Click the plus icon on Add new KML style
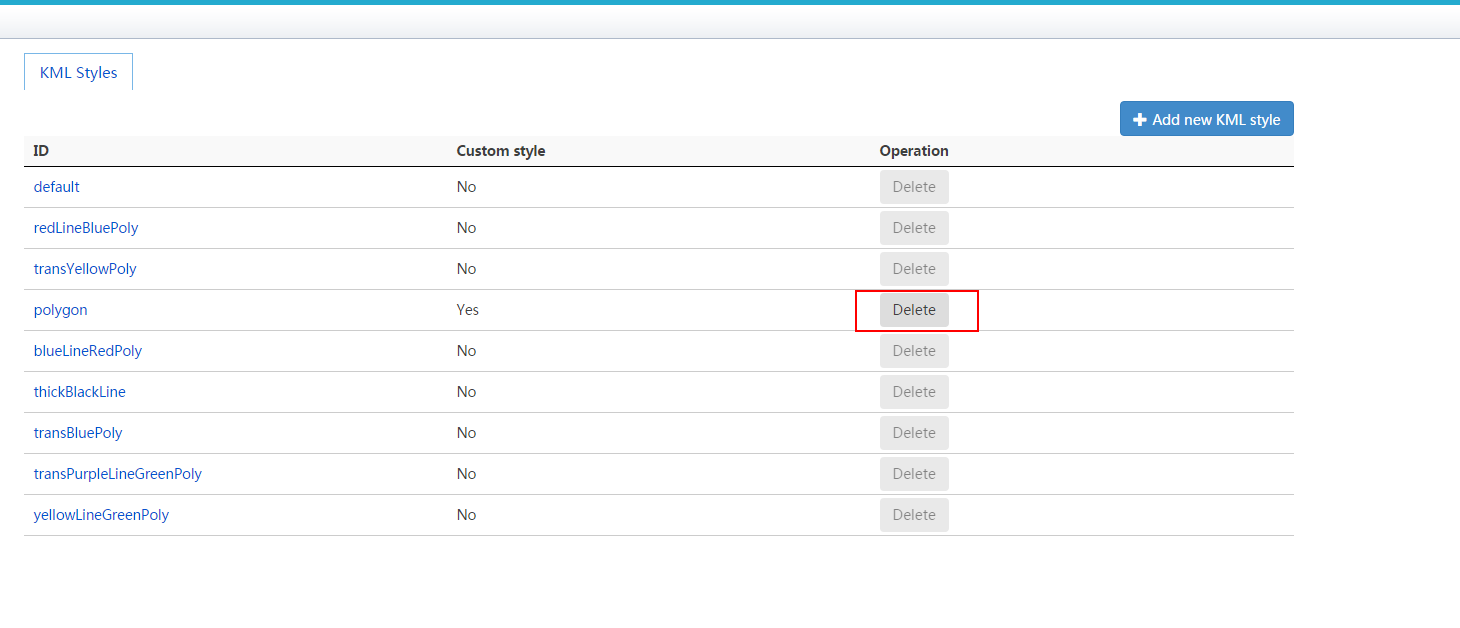This screenshot has width=1460, height=628. click(x=1139, y=119)
